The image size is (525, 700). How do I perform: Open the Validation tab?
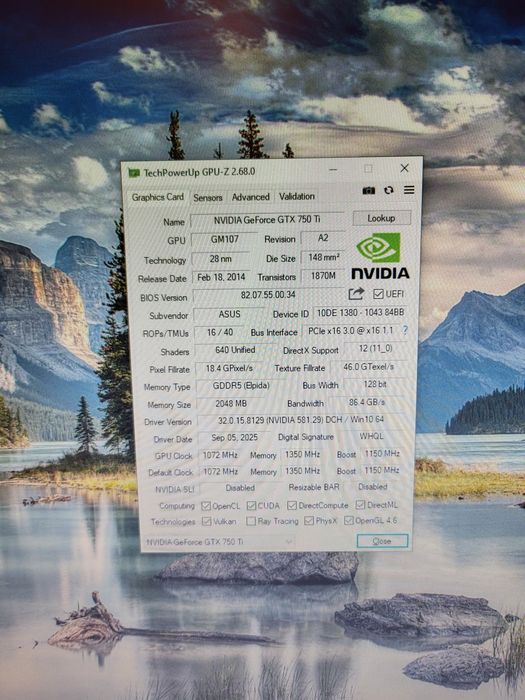coord(297,196)
